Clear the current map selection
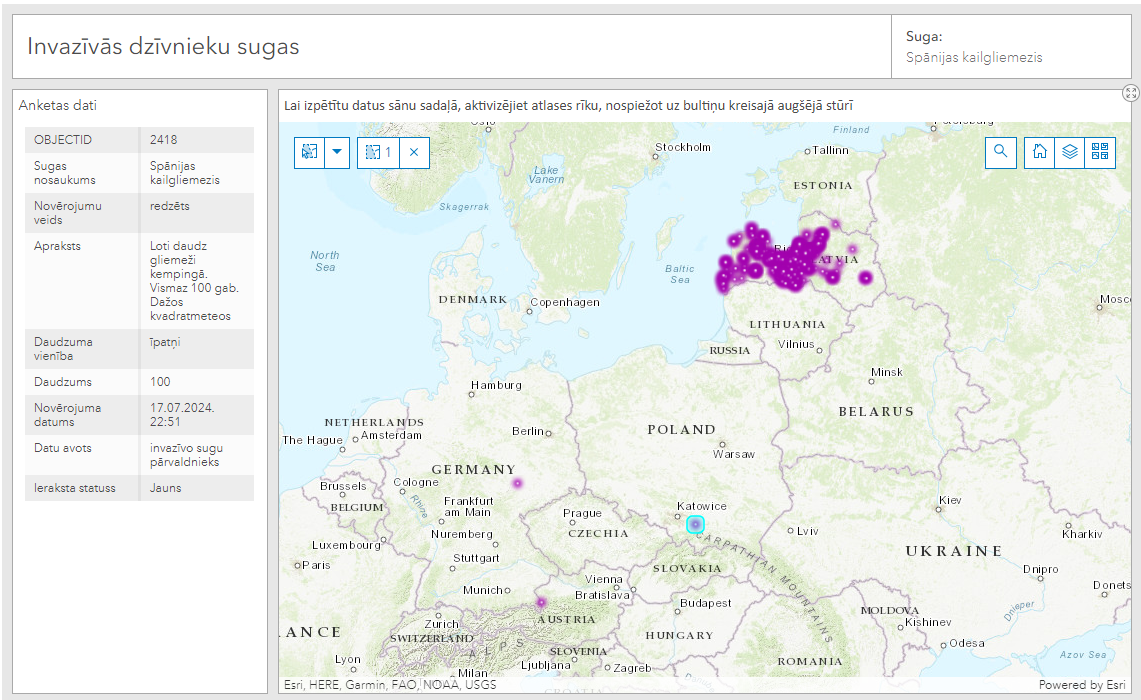This screenshot has width=1141, height=700. [x=414, y=153]
